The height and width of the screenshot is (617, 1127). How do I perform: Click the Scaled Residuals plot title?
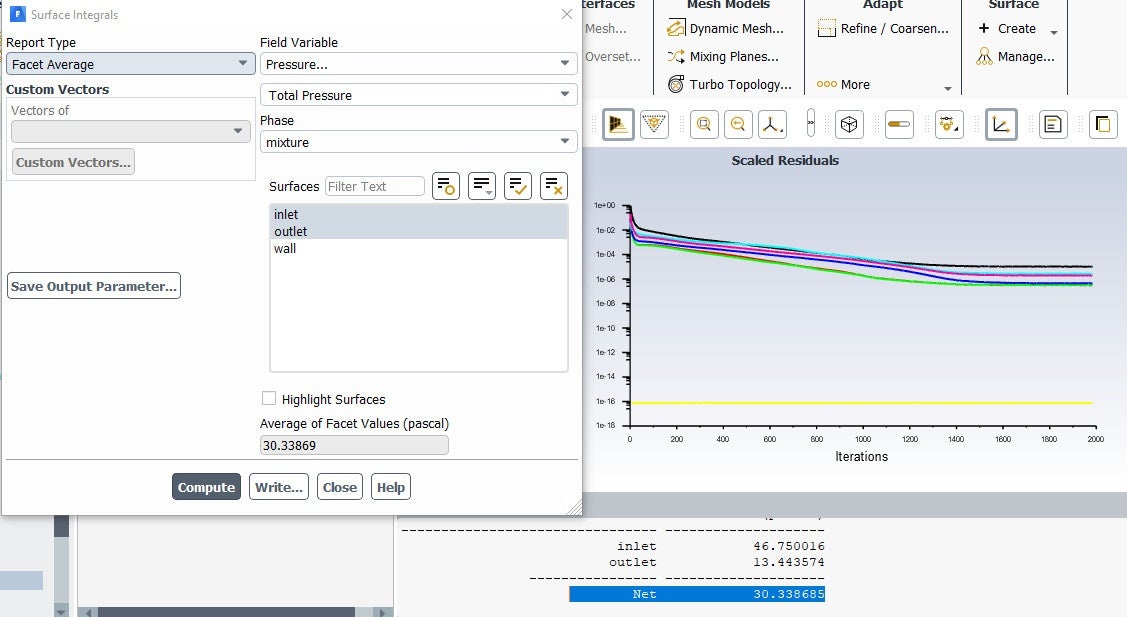click(785, 160)
